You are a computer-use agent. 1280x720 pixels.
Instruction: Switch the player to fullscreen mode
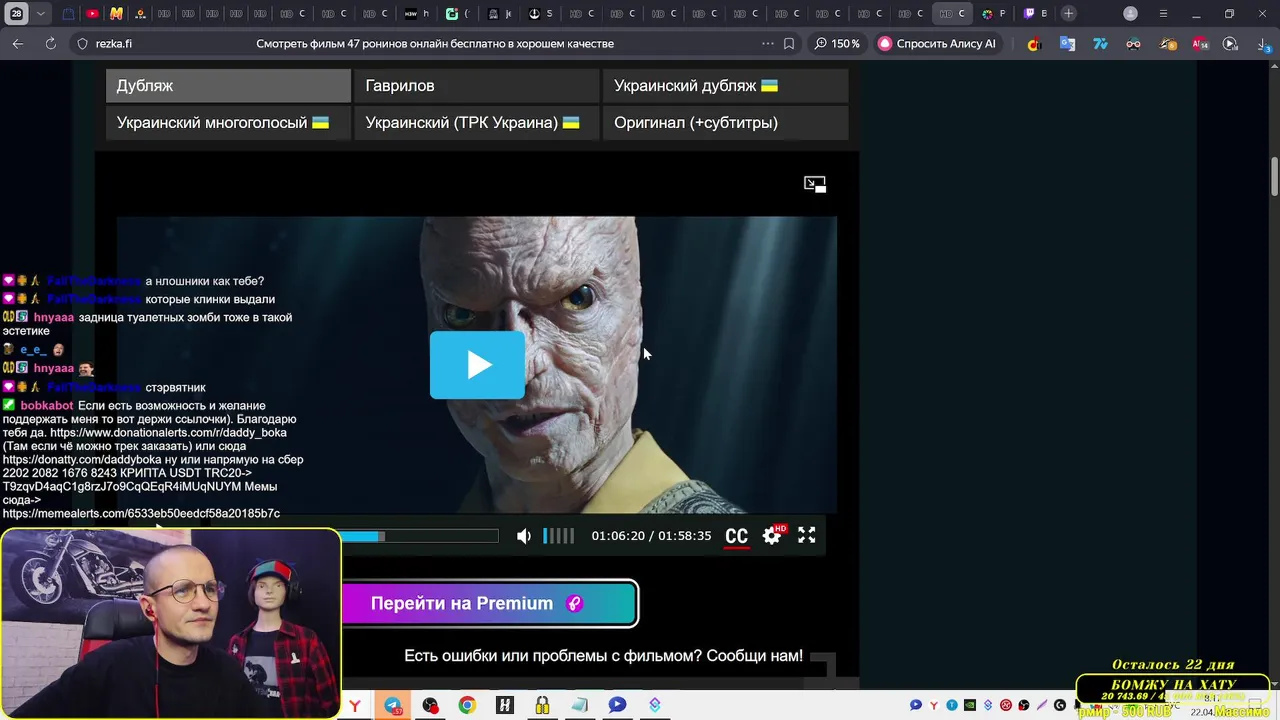pos(806,535)
